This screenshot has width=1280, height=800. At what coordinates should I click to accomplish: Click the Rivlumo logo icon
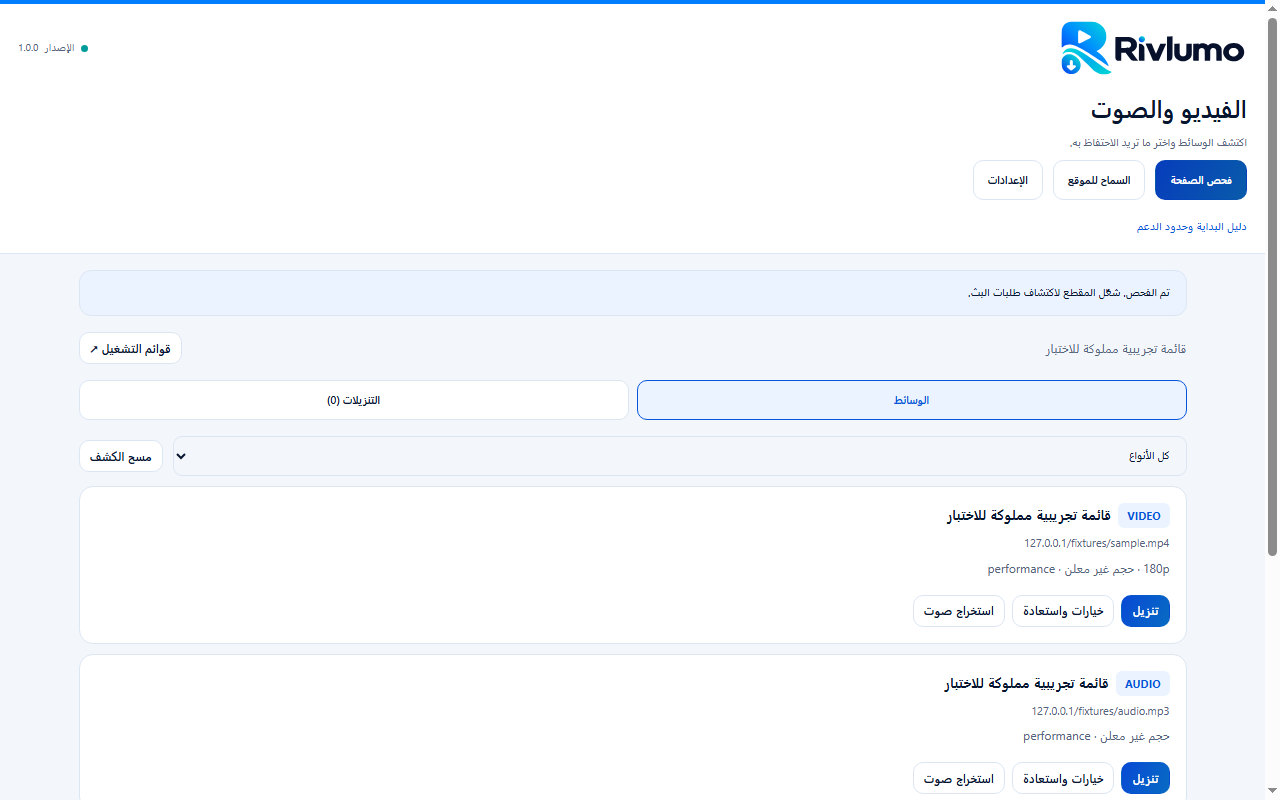tap(1086, 48)
